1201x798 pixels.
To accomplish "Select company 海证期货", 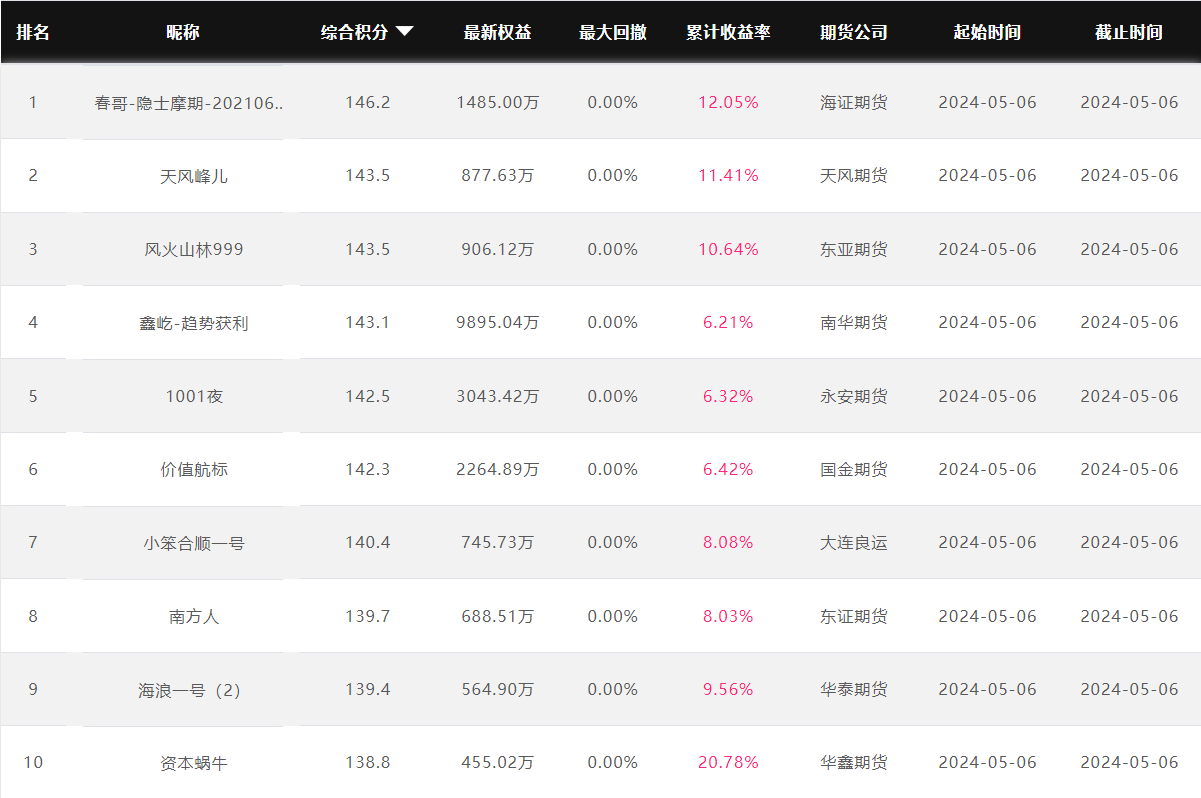I will (x=854, y=102).
